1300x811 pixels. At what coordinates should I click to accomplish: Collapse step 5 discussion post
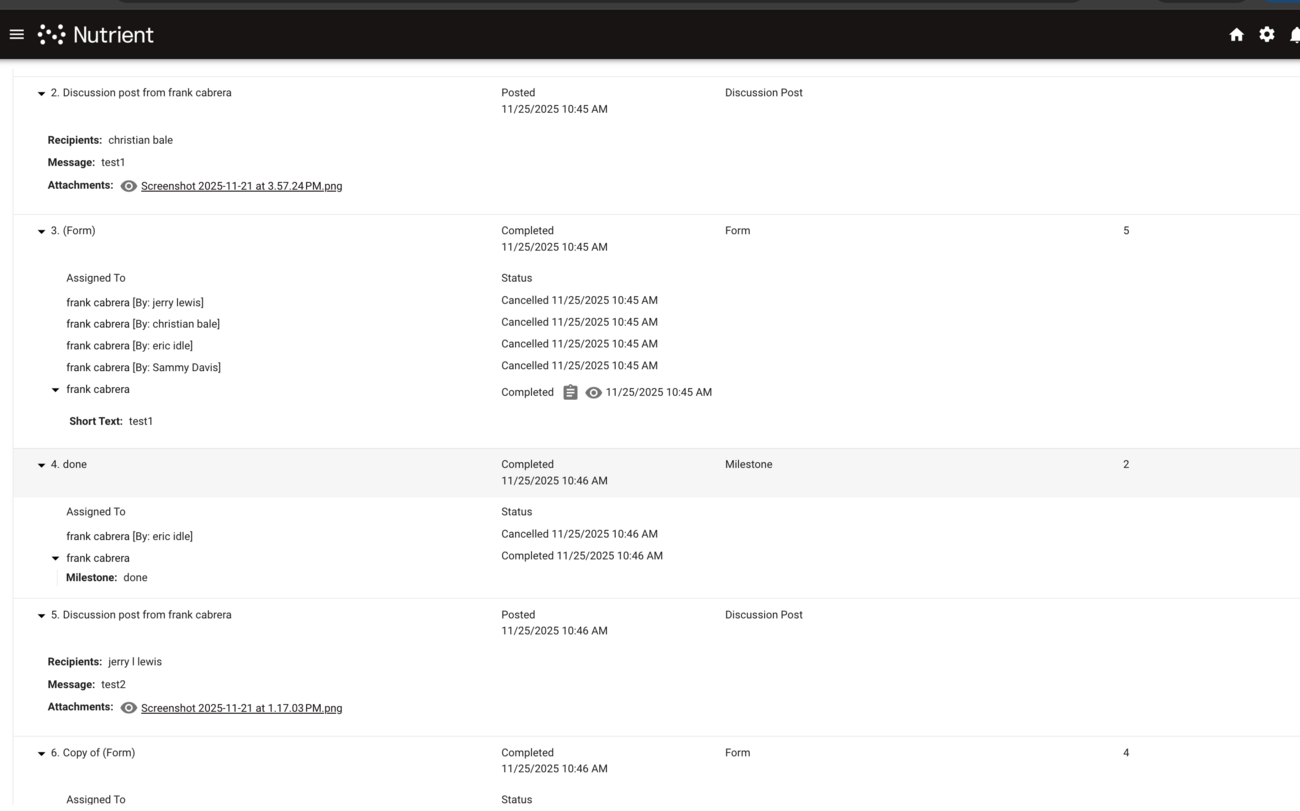pyautogui.click(x=40, y=614)
